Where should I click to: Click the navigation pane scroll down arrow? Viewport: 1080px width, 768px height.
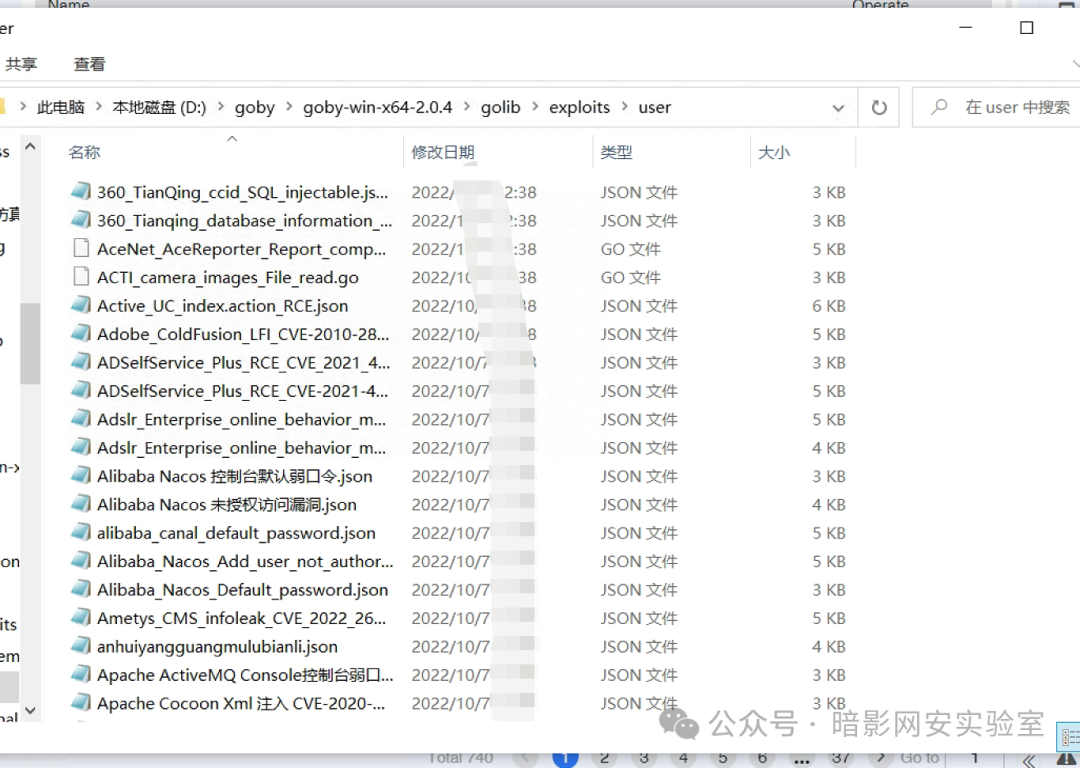click(x=30, y=709)
